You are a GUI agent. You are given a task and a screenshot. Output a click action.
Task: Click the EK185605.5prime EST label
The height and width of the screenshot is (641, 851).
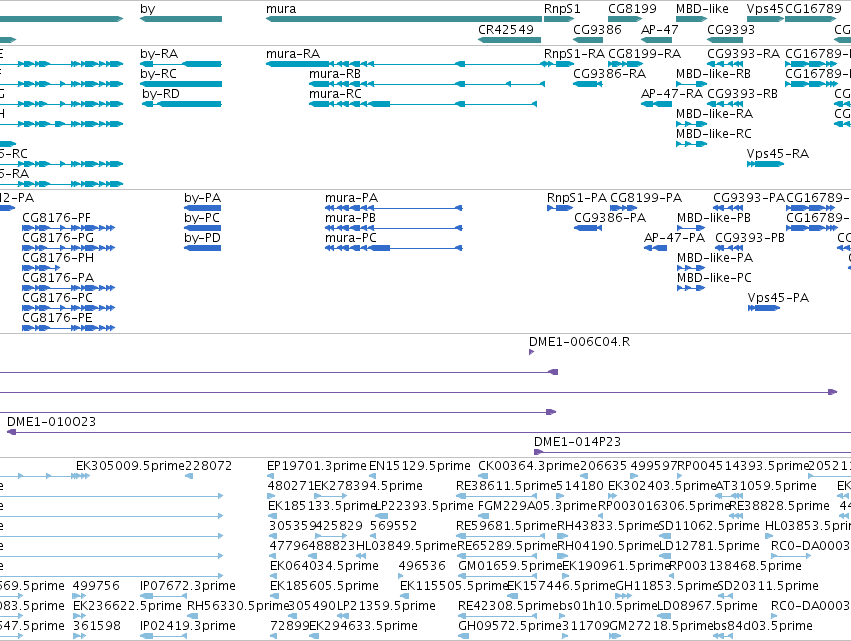pyautogui.click(x=324, y=586)
